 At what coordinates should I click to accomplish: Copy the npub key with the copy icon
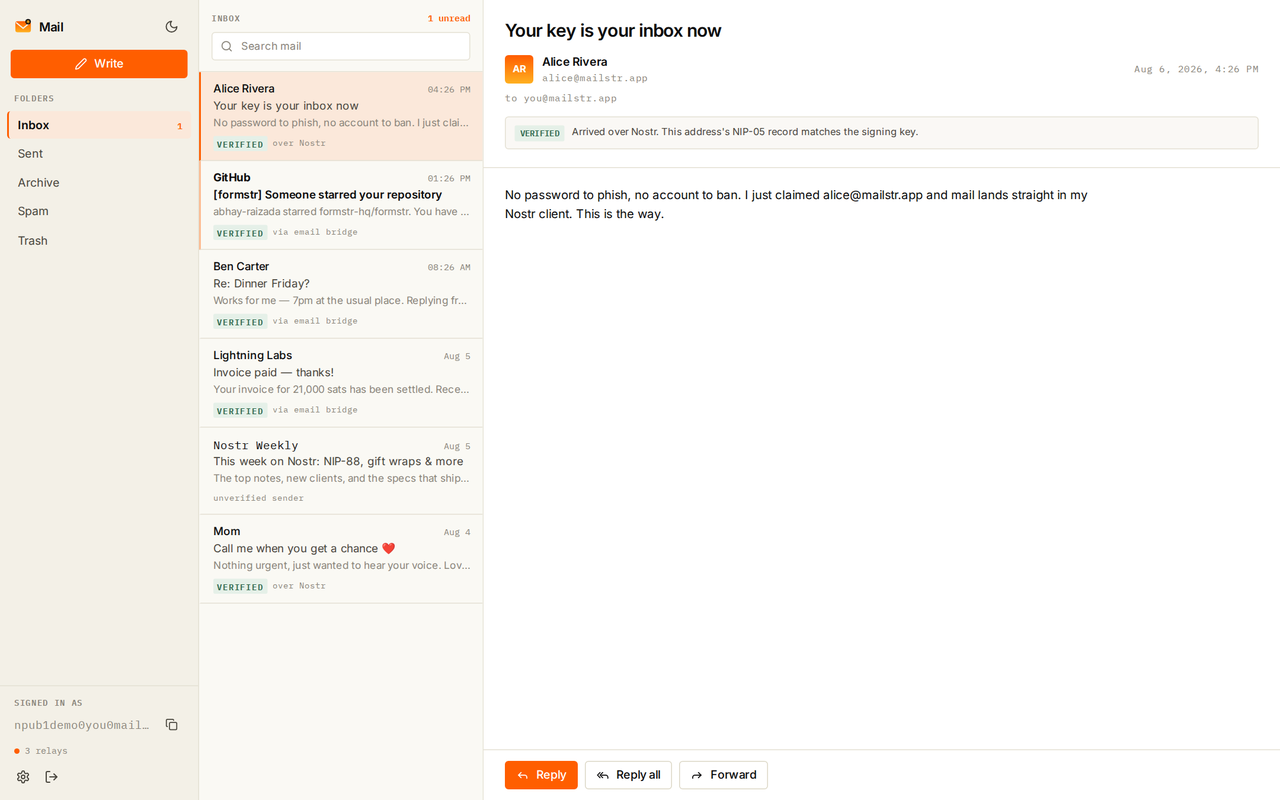(x=172, y=725)
